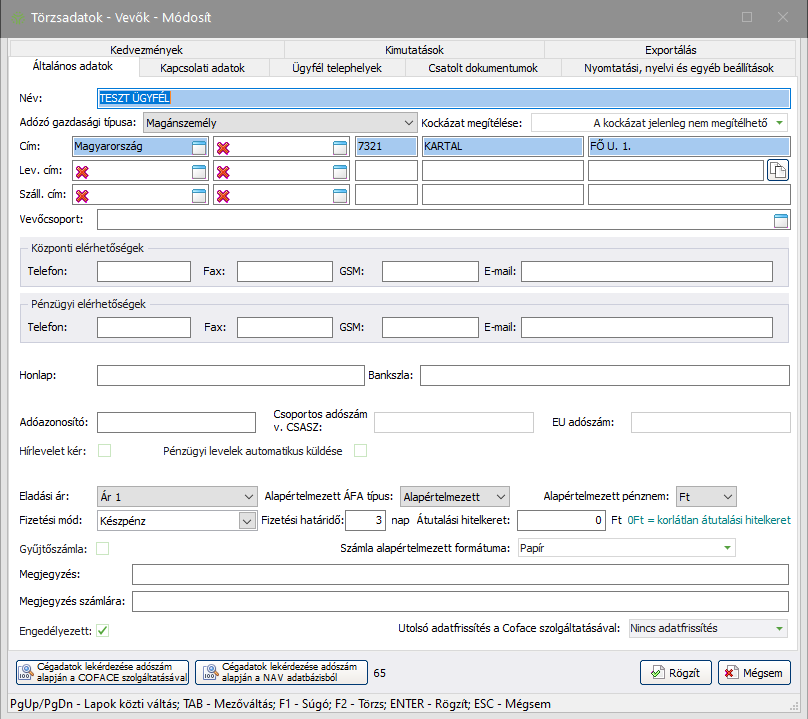Click red X in Cím second field
Viewport: 808px width, 719px height.
[x=224, y=147]
